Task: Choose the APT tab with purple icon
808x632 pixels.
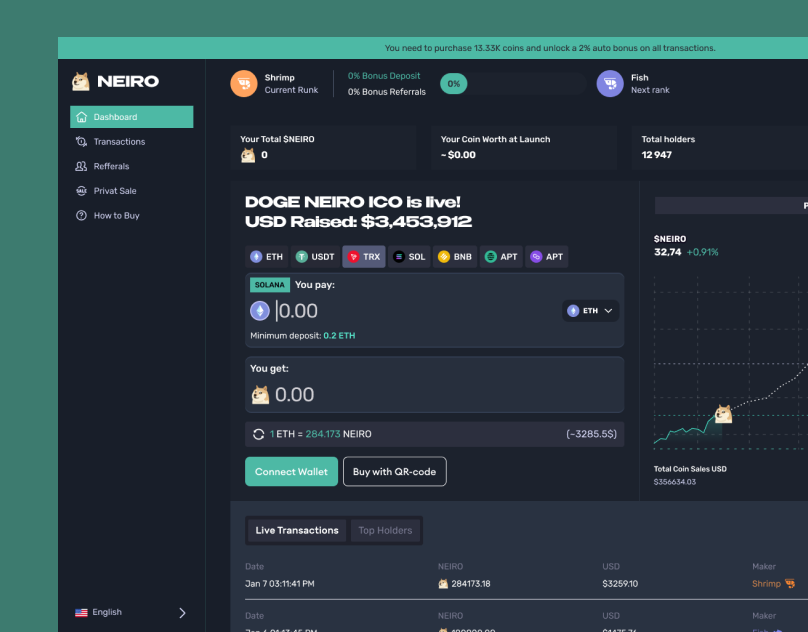Action: click(547, 257)
